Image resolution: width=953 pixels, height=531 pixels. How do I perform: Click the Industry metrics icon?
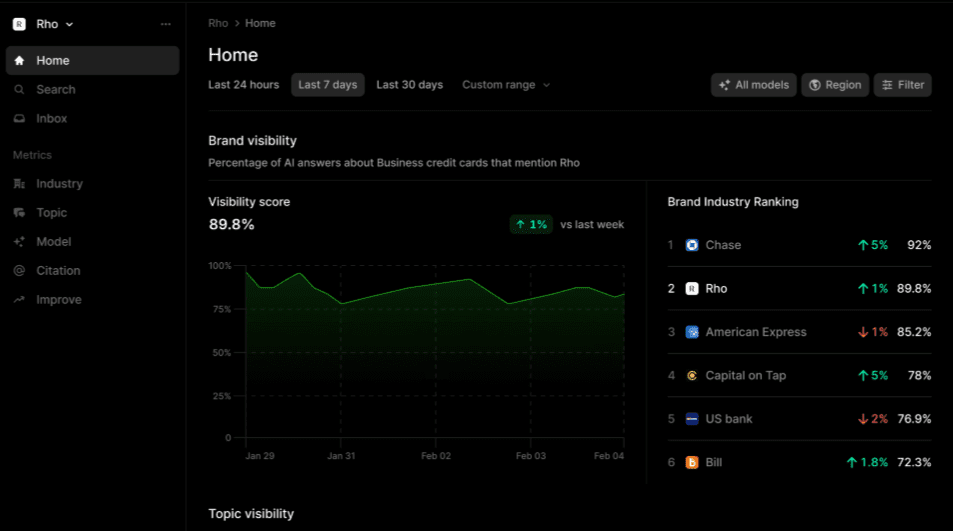point(19,184)
